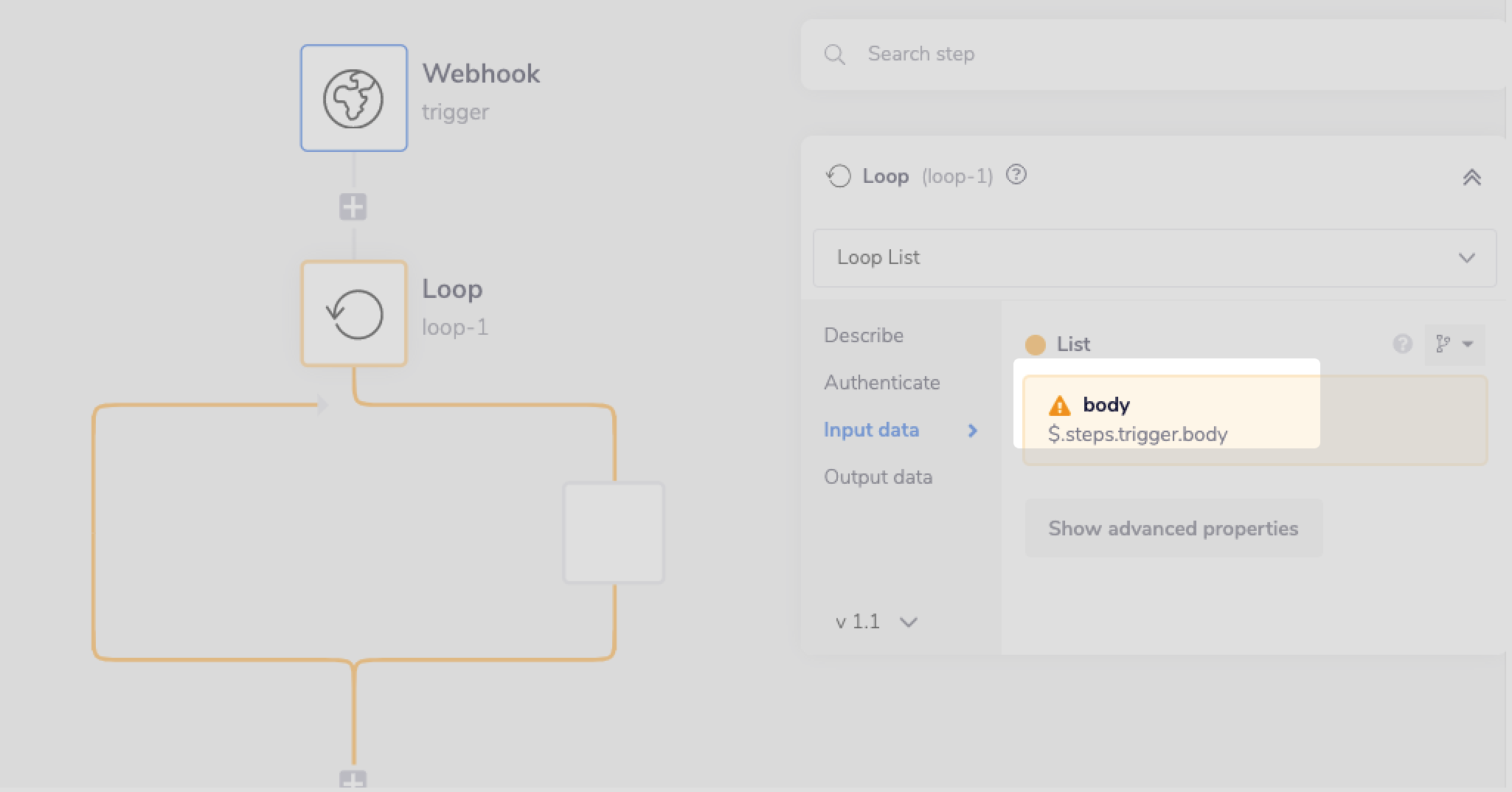This screenshot has width=1512, height=792.
Task: Click the plus icon below the Webhook step
Action: [x=354, y=206]
